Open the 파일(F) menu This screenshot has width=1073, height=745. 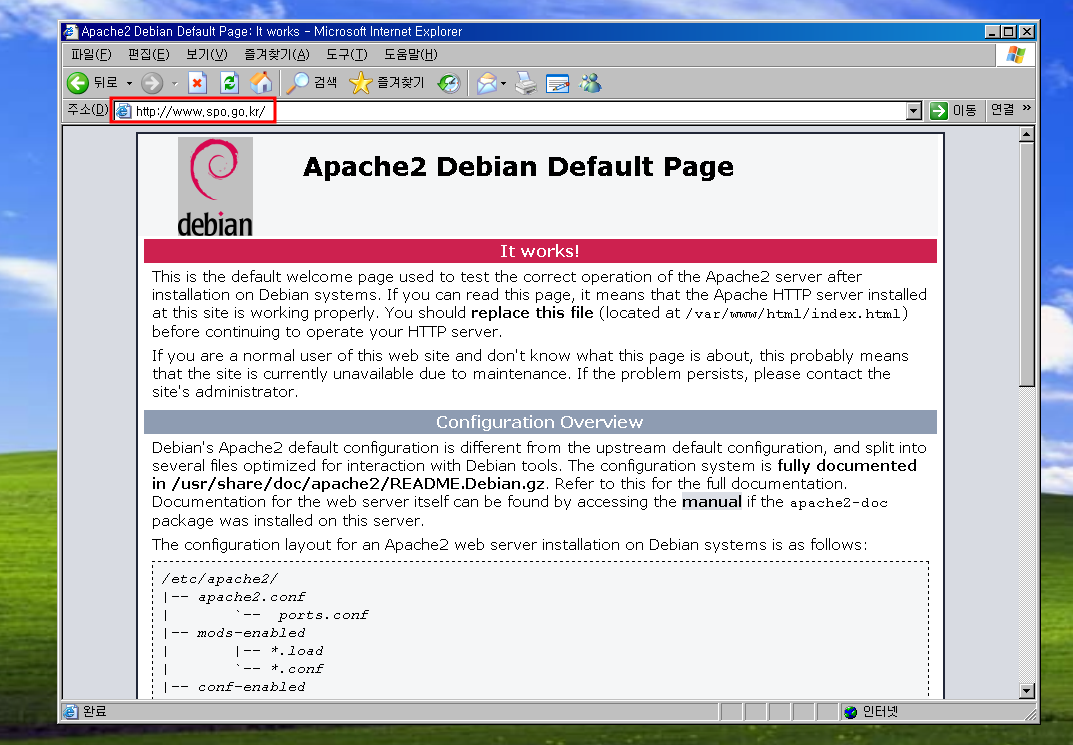(x=91, y=55)
